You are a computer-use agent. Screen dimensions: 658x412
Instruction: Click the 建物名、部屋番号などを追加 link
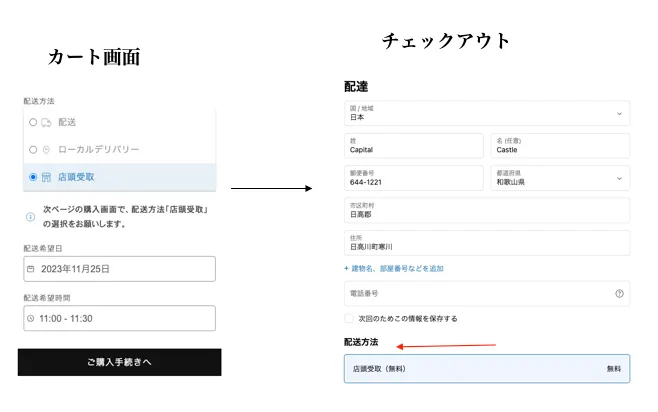coord(394,268)
